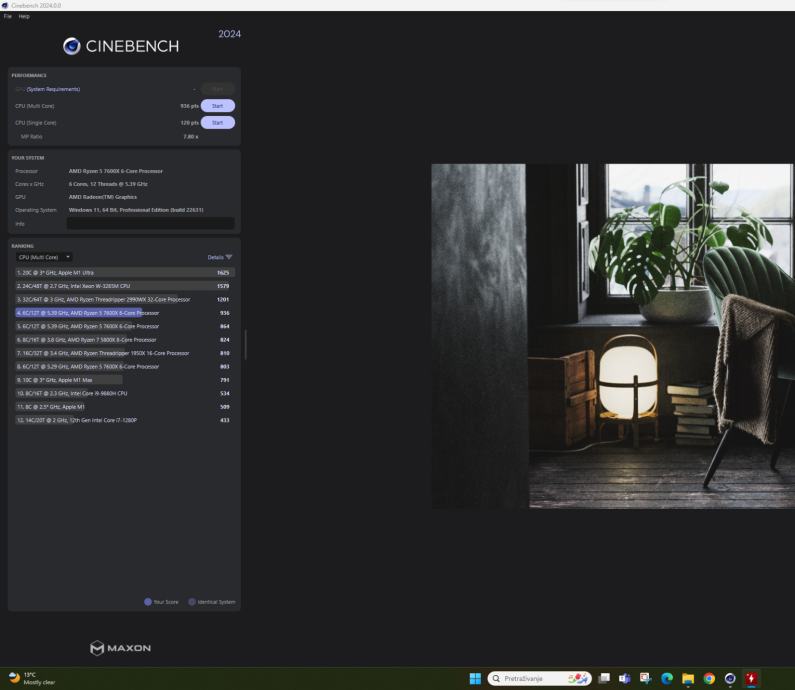Launch Microsoft Edge from the taskbar

point(667,678)
